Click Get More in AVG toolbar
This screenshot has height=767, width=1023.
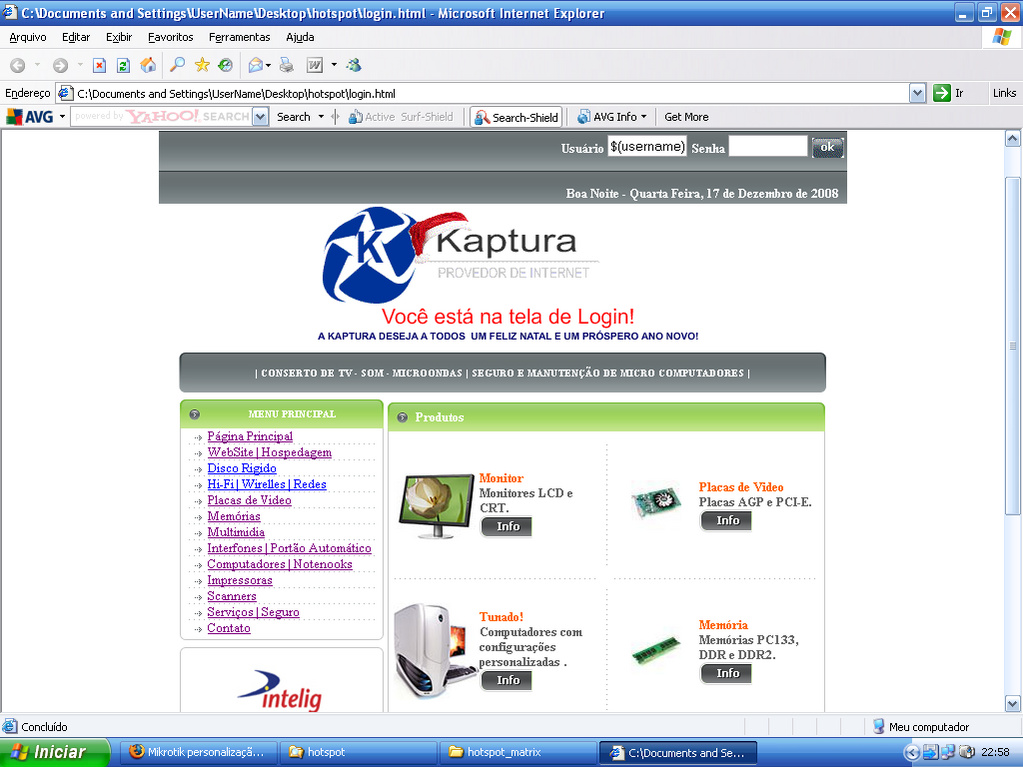[686, 117]
